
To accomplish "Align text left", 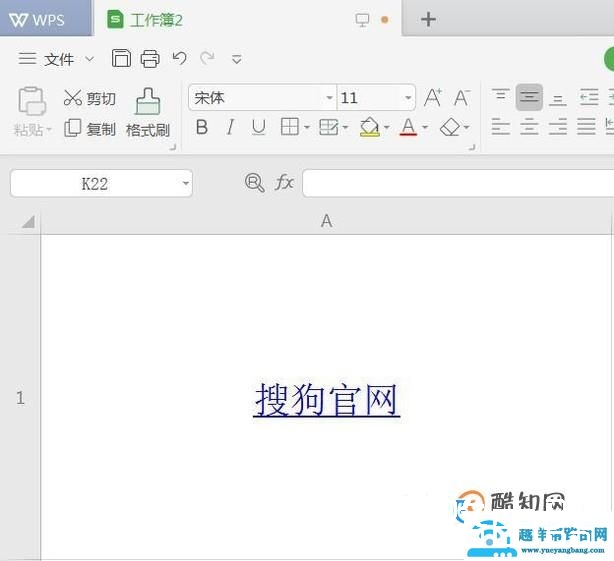I will coord(500,126).
